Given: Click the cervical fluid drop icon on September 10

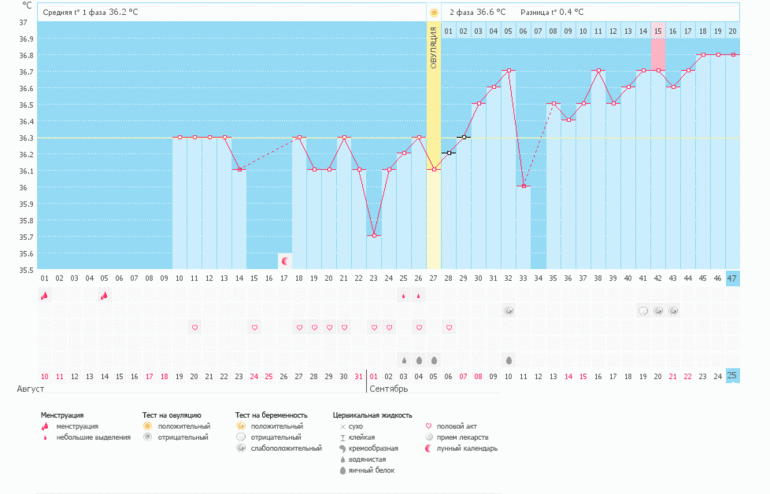Looking at the screenshot, I should tap(508, 359).
